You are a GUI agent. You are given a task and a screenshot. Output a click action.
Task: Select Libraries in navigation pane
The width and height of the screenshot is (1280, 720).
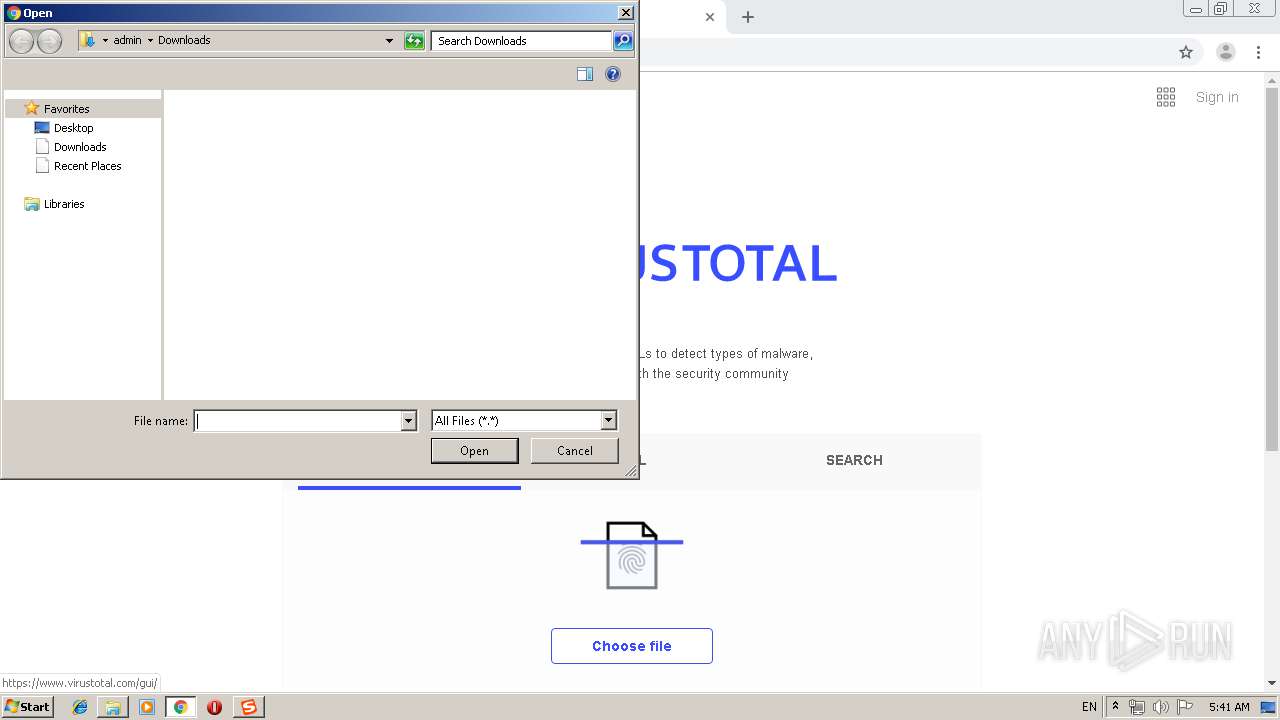pos(64,204)
